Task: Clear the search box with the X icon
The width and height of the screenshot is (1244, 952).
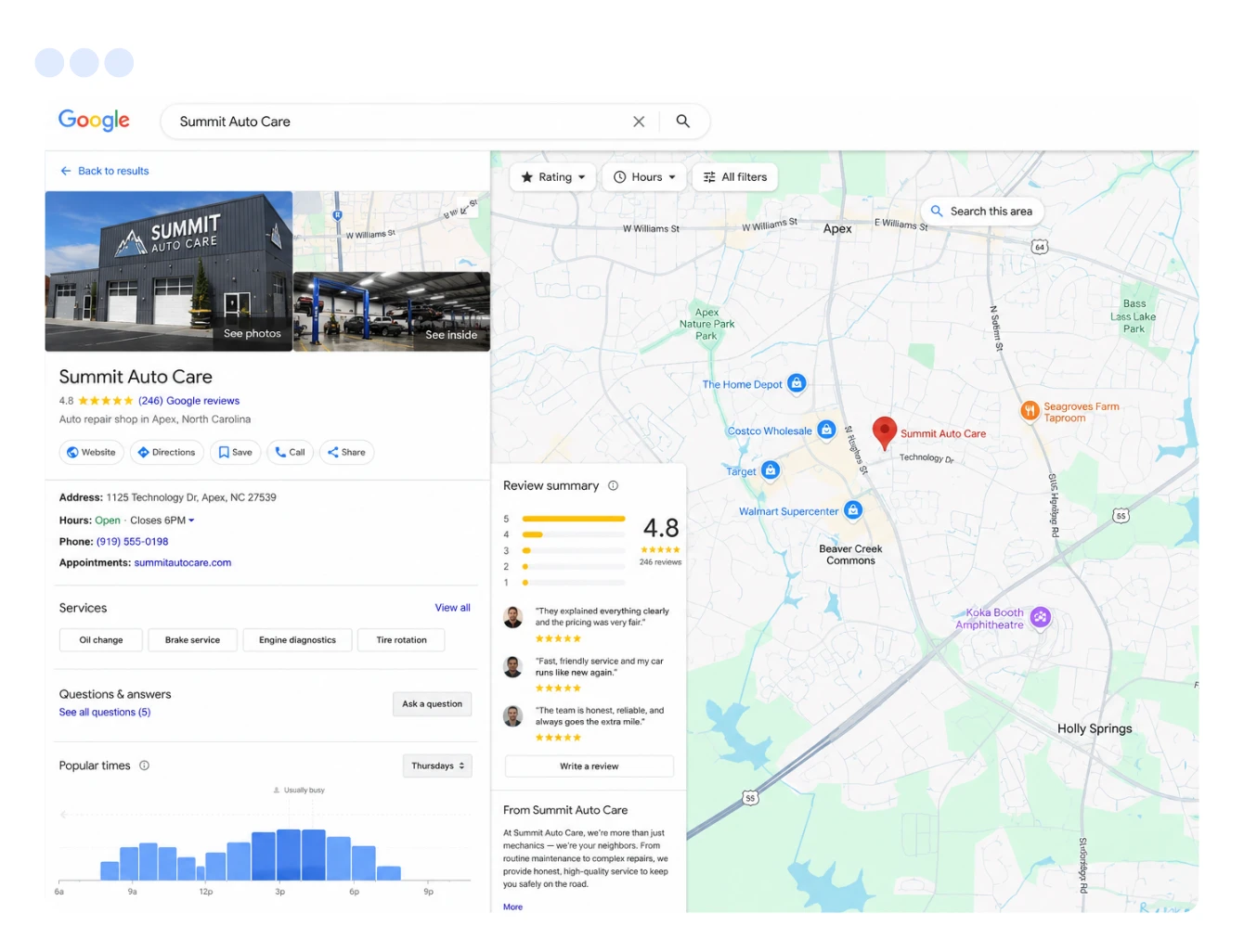Action: point(639,122)
